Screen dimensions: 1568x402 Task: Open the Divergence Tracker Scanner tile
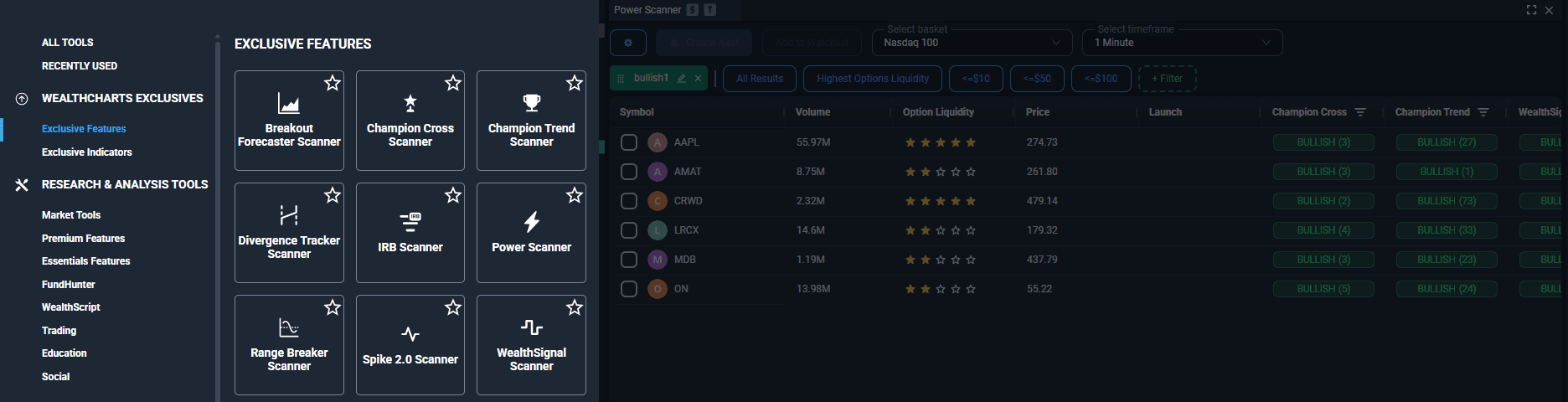[x=289, y=233]
